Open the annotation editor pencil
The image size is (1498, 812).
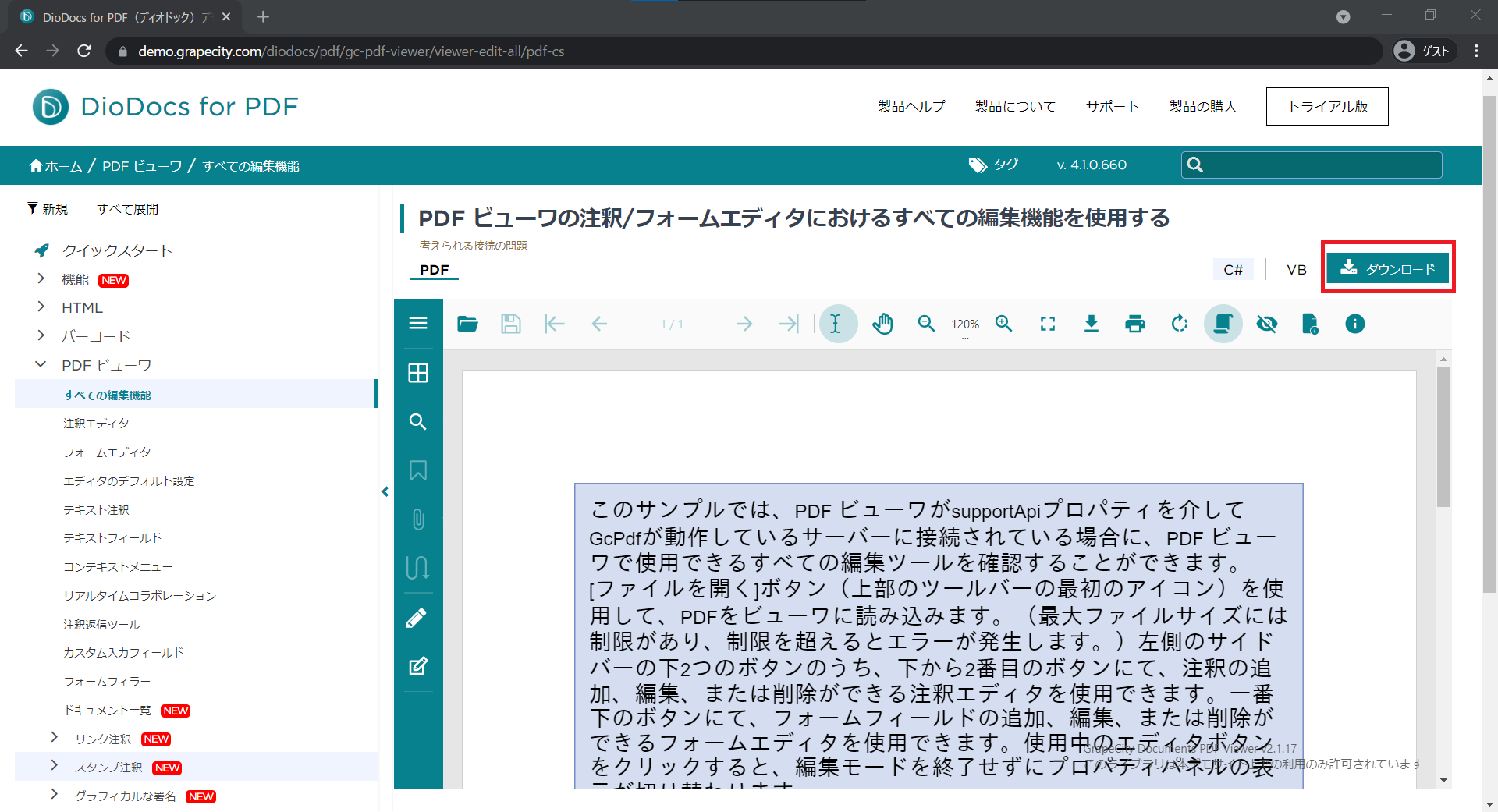417,618
